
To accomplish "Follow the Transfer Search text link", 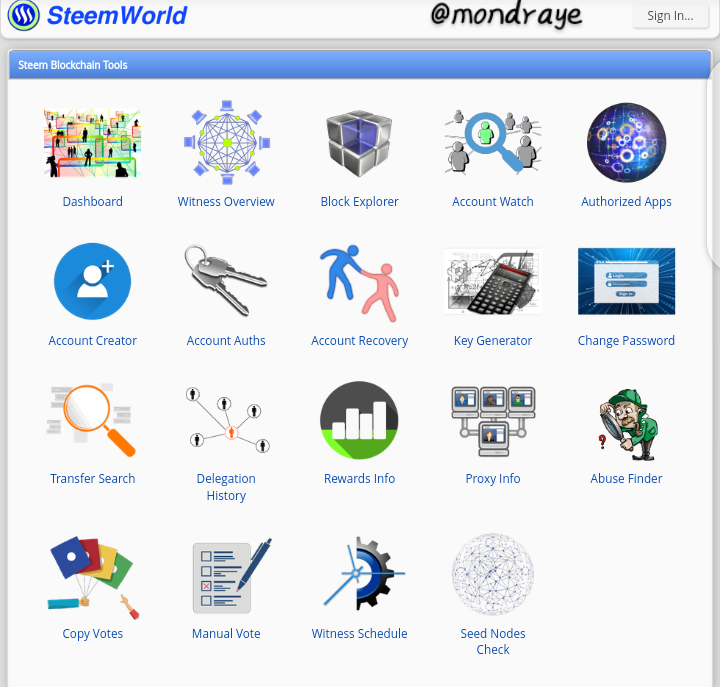I will (x=92, y=479).
